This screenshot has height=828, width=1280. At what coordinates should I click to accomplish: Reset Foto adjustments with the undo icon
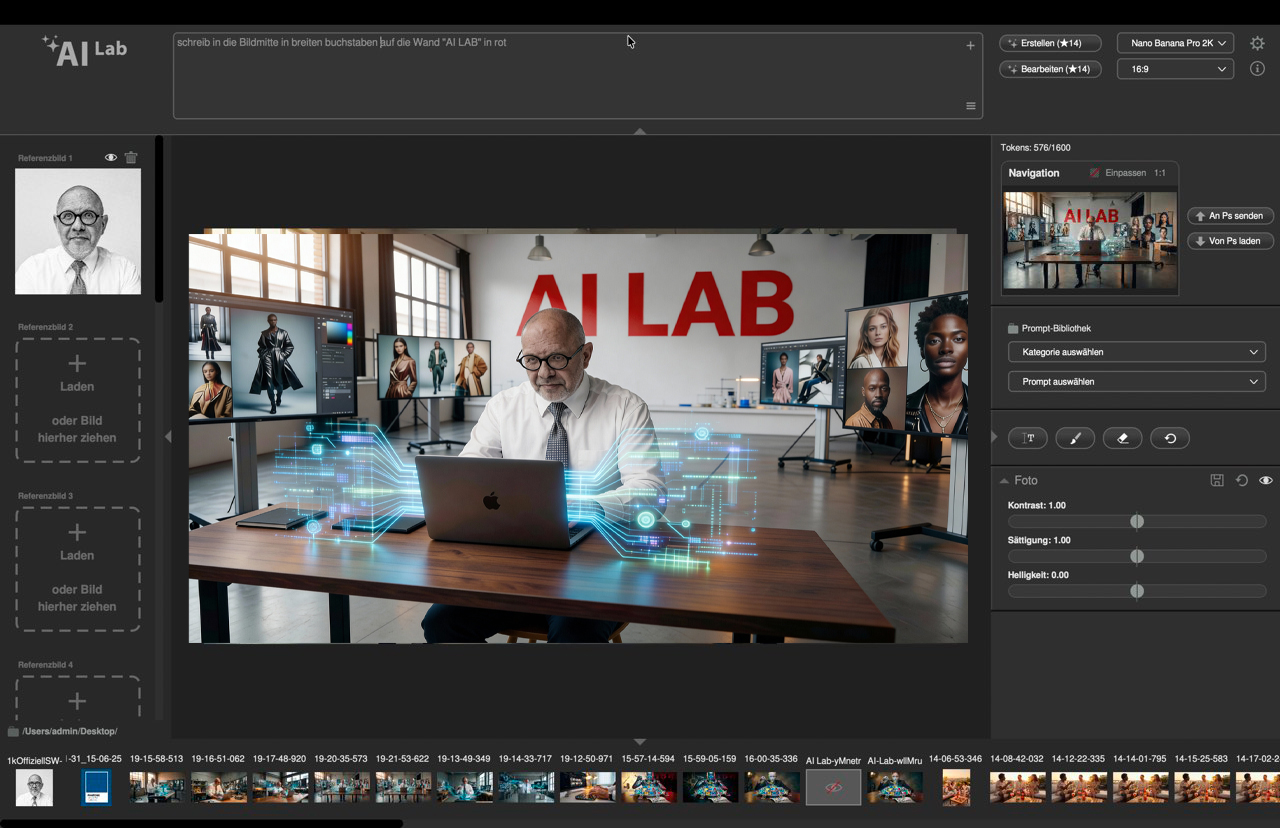[1241, 481]
